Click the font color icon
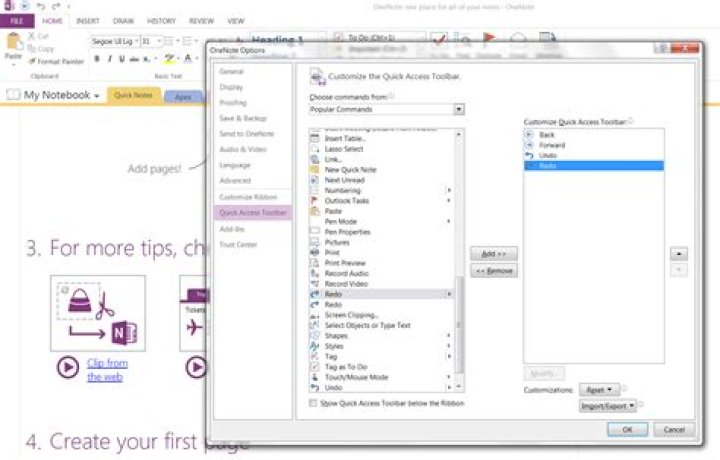The image size is (720, 460). click(187, 59)
